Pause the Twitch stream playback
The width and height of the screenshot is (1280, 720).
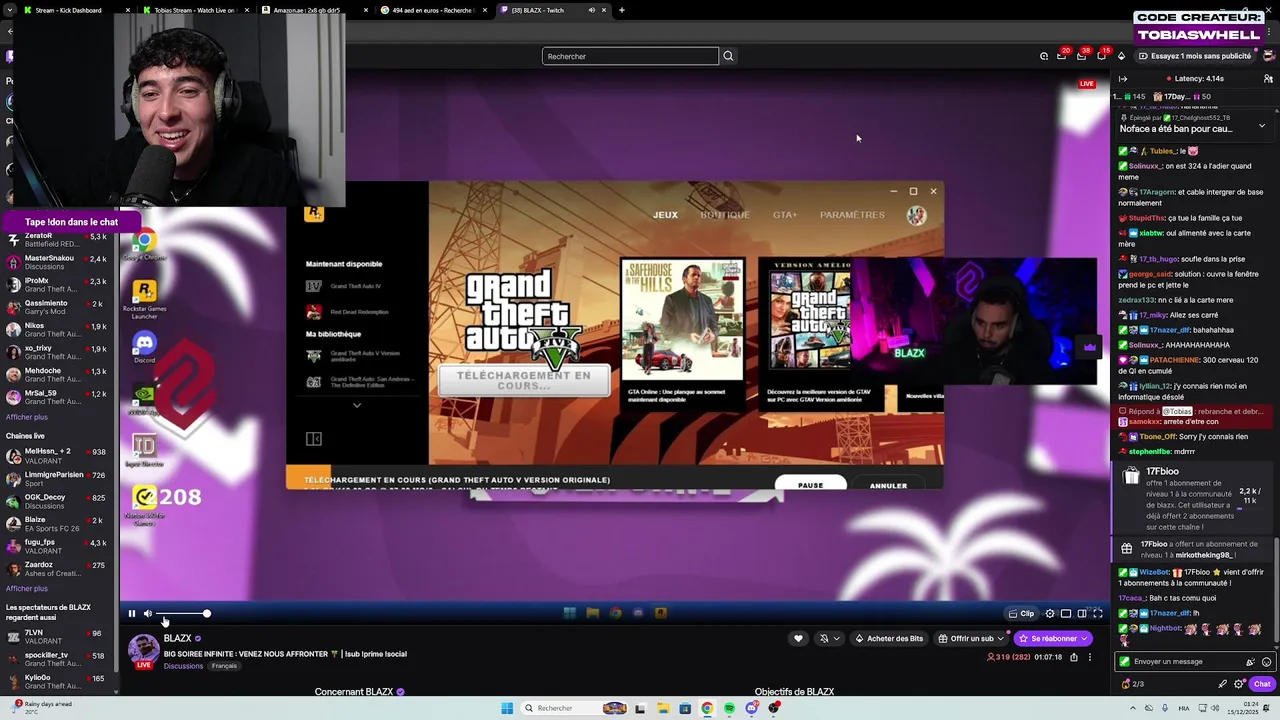click(x=131, y=614)
